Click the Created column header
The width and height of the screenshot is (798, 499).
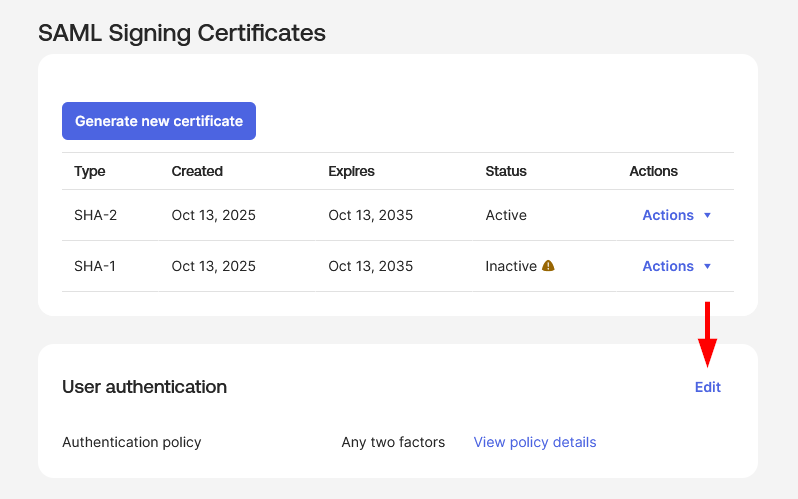pos(197,171)
